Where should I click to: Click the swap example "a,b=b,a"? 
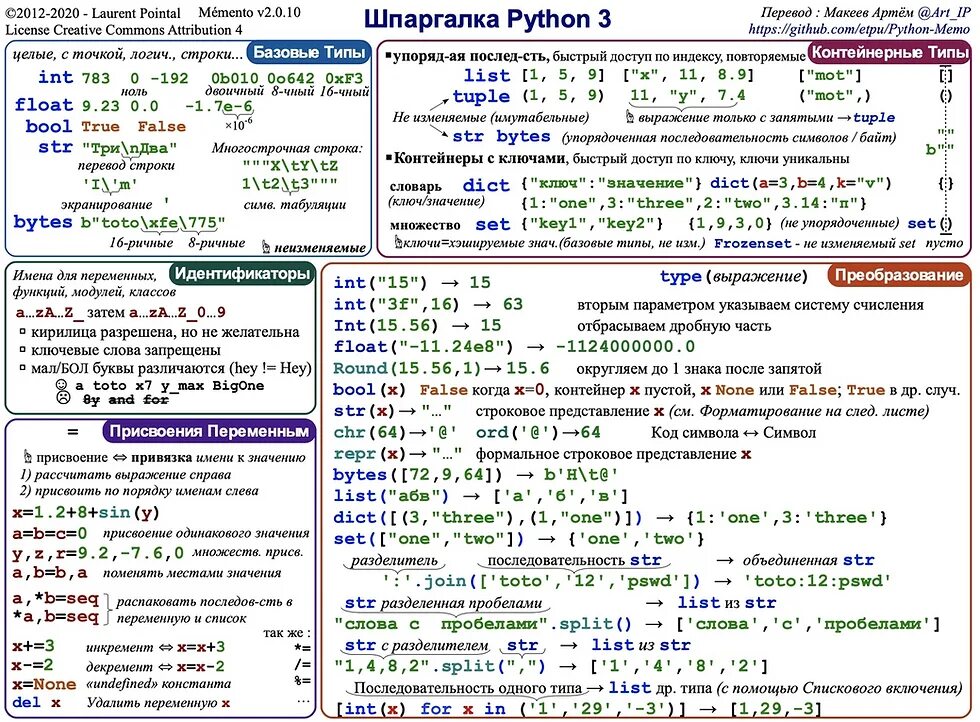49,573
